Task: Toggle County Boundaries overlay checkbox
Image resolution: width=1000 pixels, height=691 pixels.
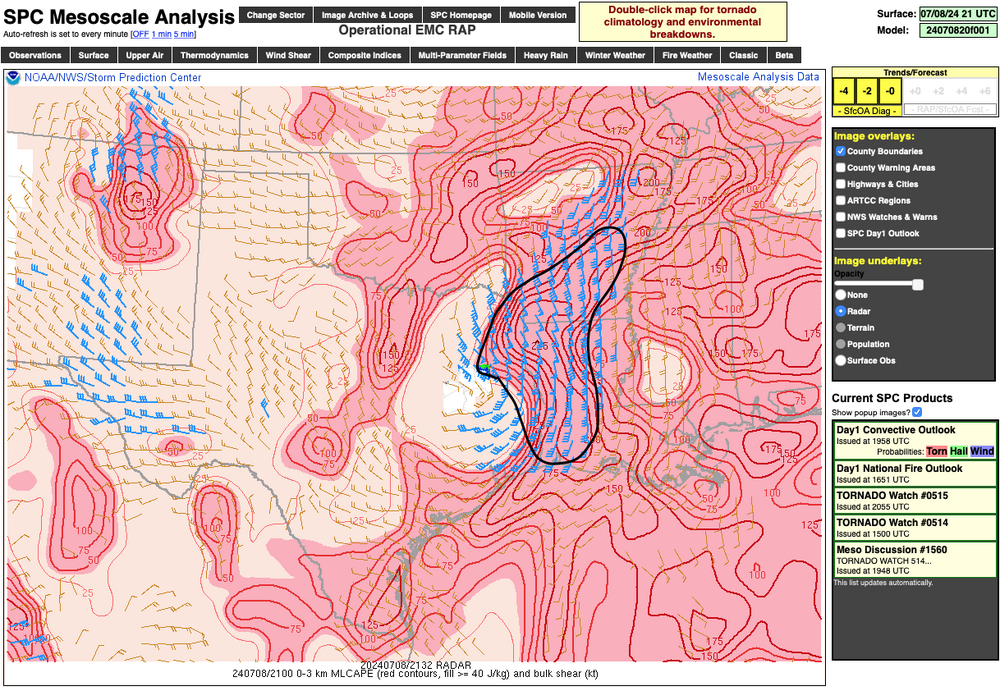Action: tap(841, 151)
